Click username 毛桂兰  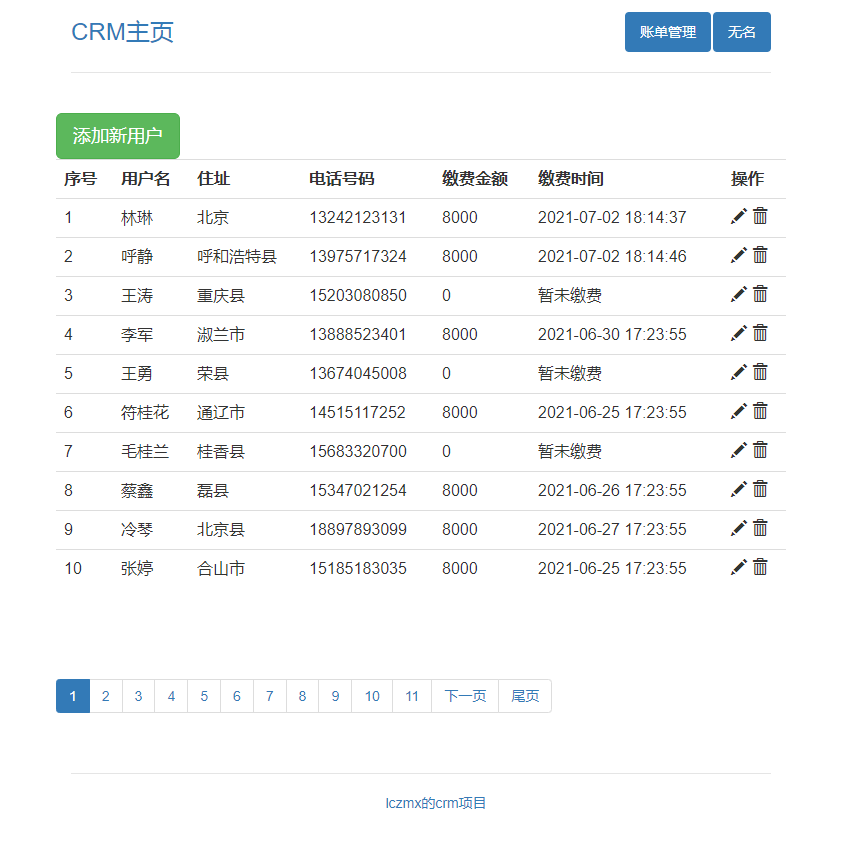point(145,451)
